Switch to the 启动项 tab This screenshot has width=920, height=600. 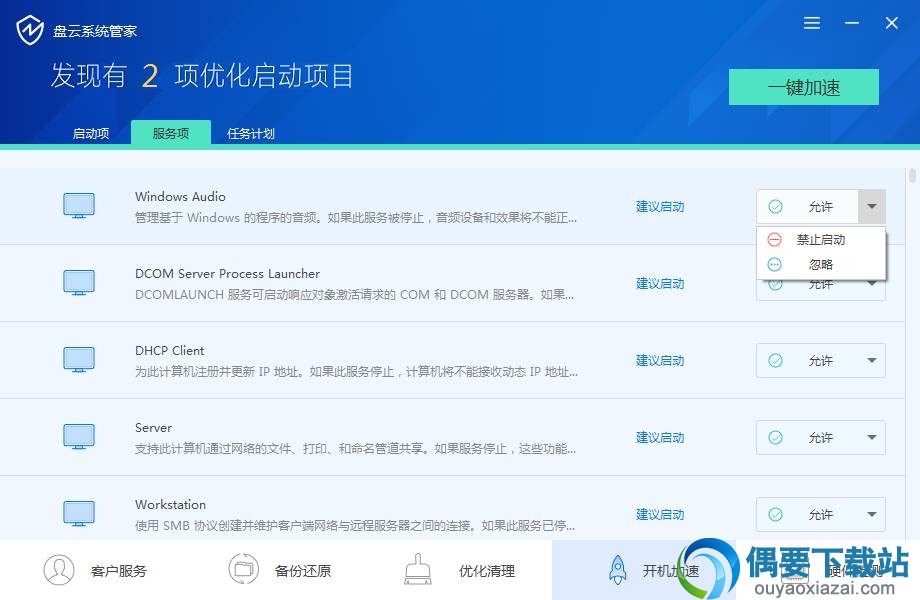91,133
